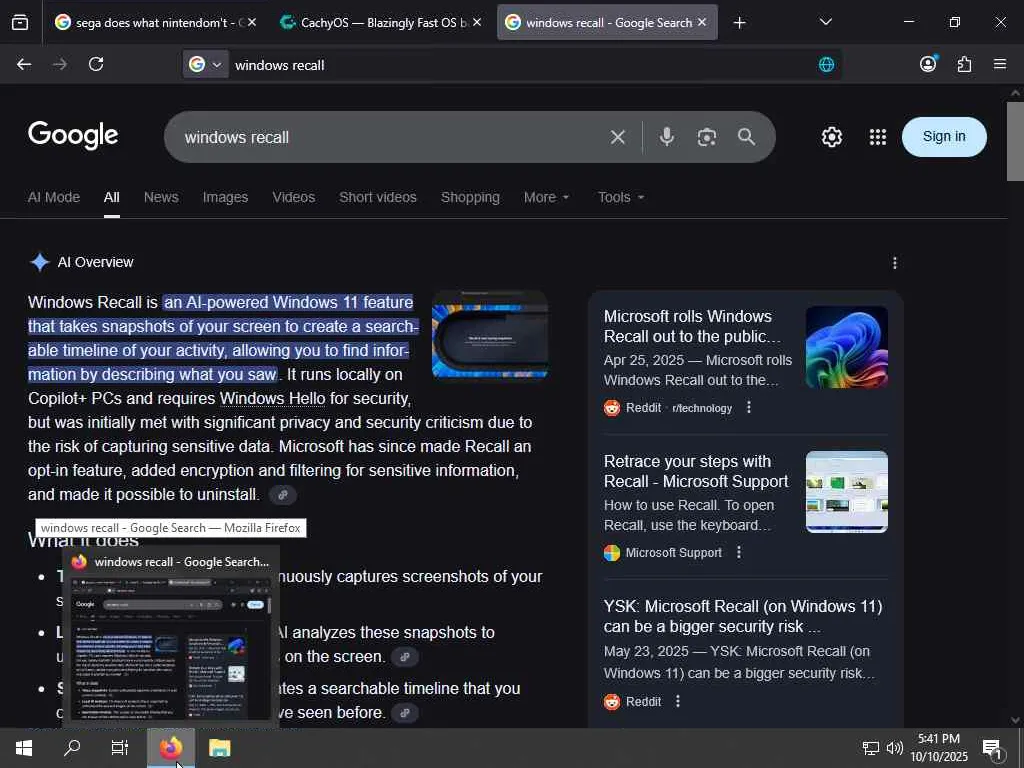Click source chip after 'on the screen'
This screenshot has height=768, width=1024.
click(x=405, y=657)
